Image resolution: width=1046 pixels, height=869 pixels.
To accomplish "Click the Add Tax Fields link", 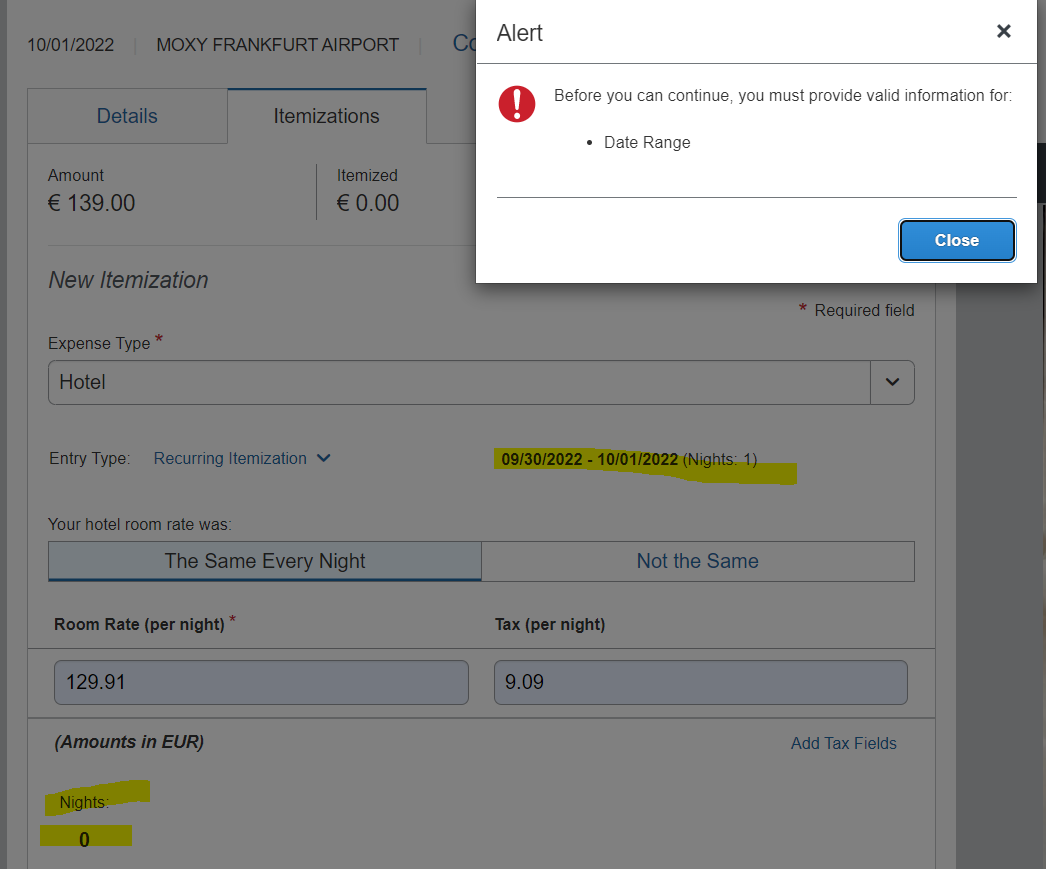I will [x=843, y=743].
